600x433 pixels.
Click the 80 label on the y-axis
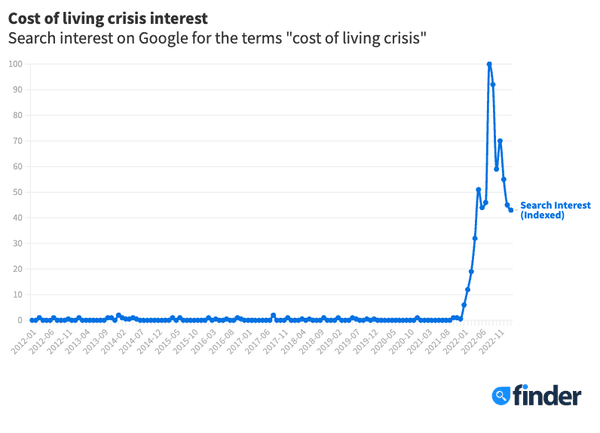(x=18, y=115)
